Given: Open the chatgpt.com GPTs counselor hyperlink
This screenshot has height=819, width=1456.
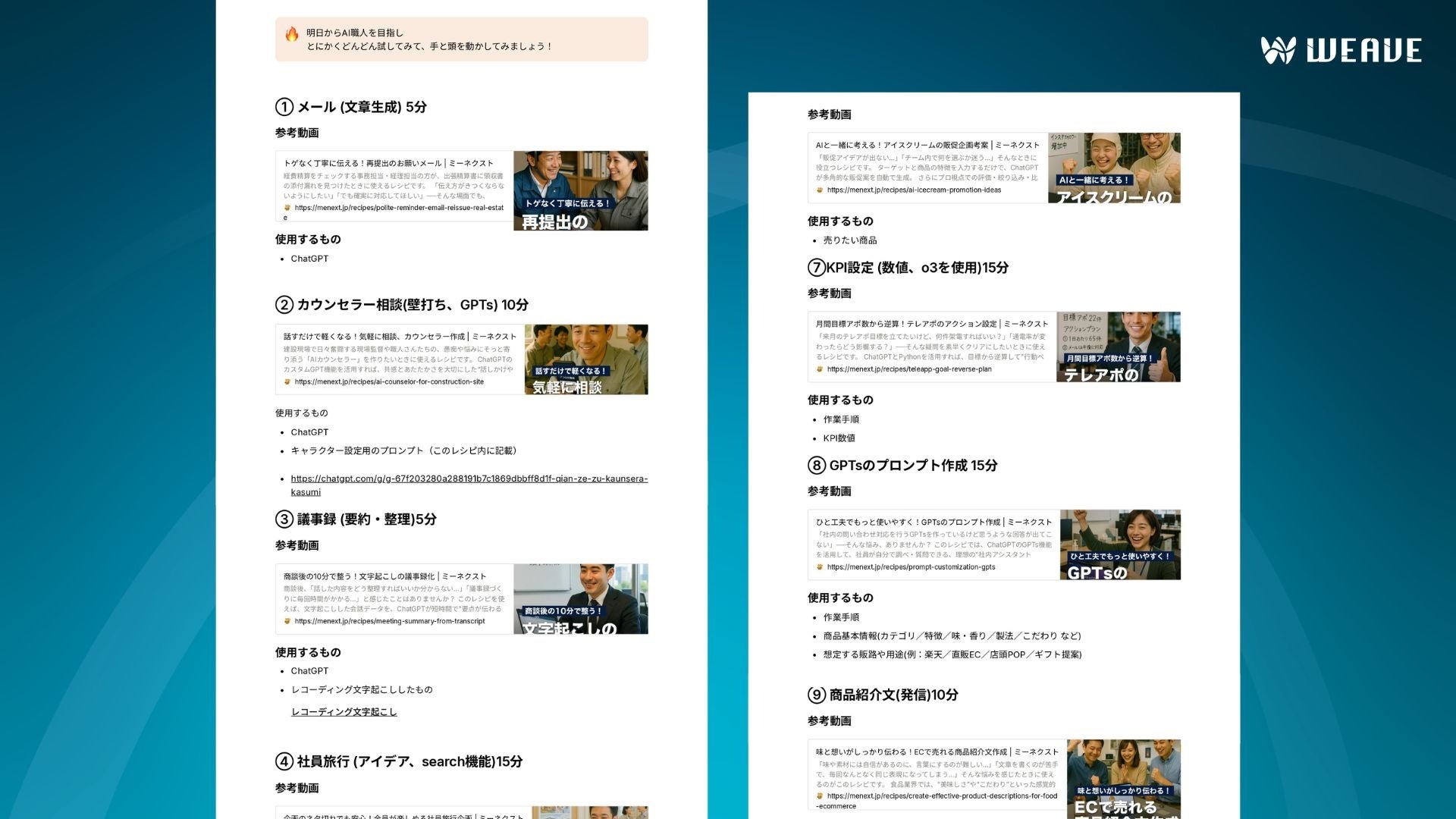Looking at the screenshot, I should [468, 479].
